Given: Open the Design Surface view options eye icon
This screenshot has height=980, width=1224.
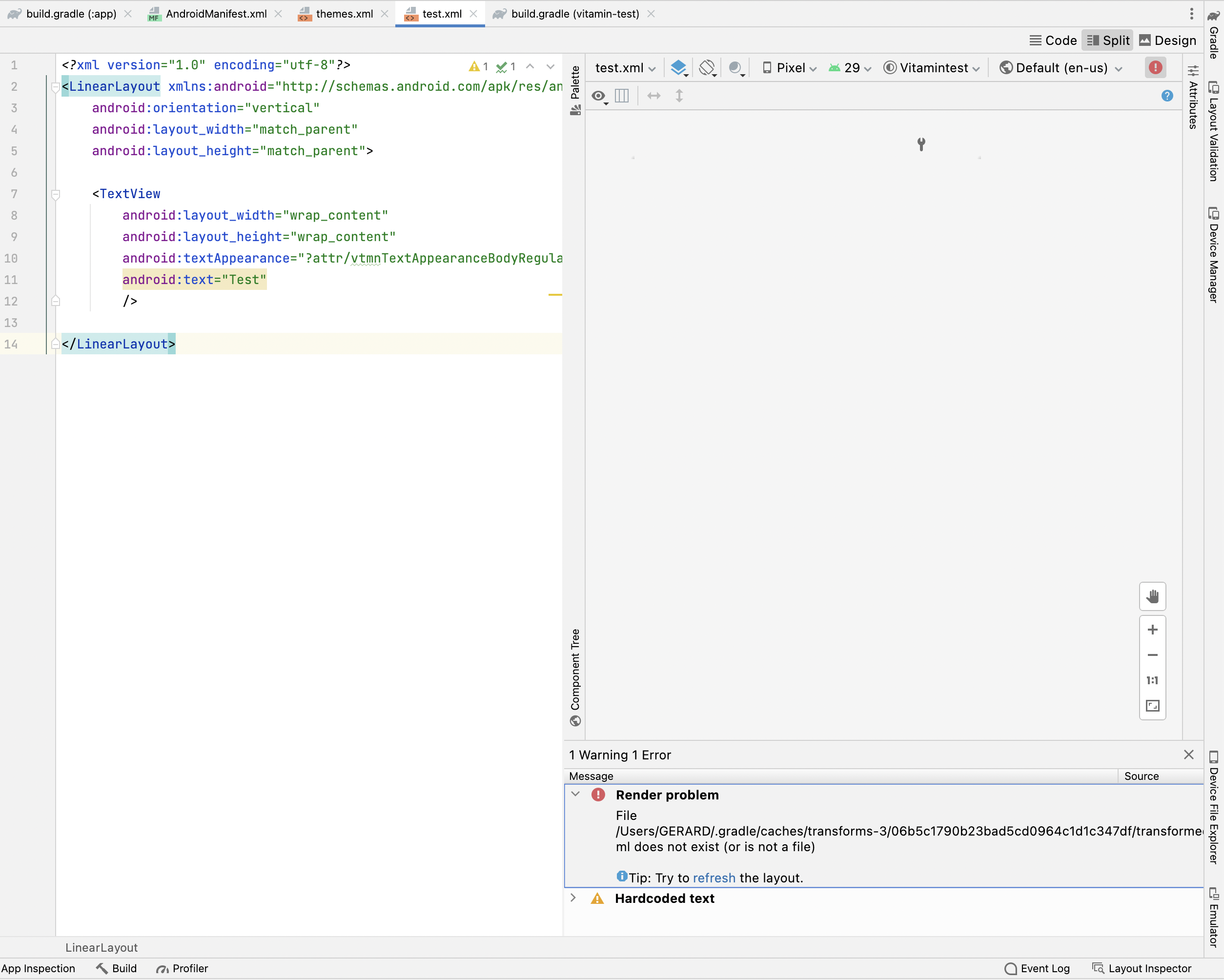Looking at the screenshot, I should [x=599, y=96].
